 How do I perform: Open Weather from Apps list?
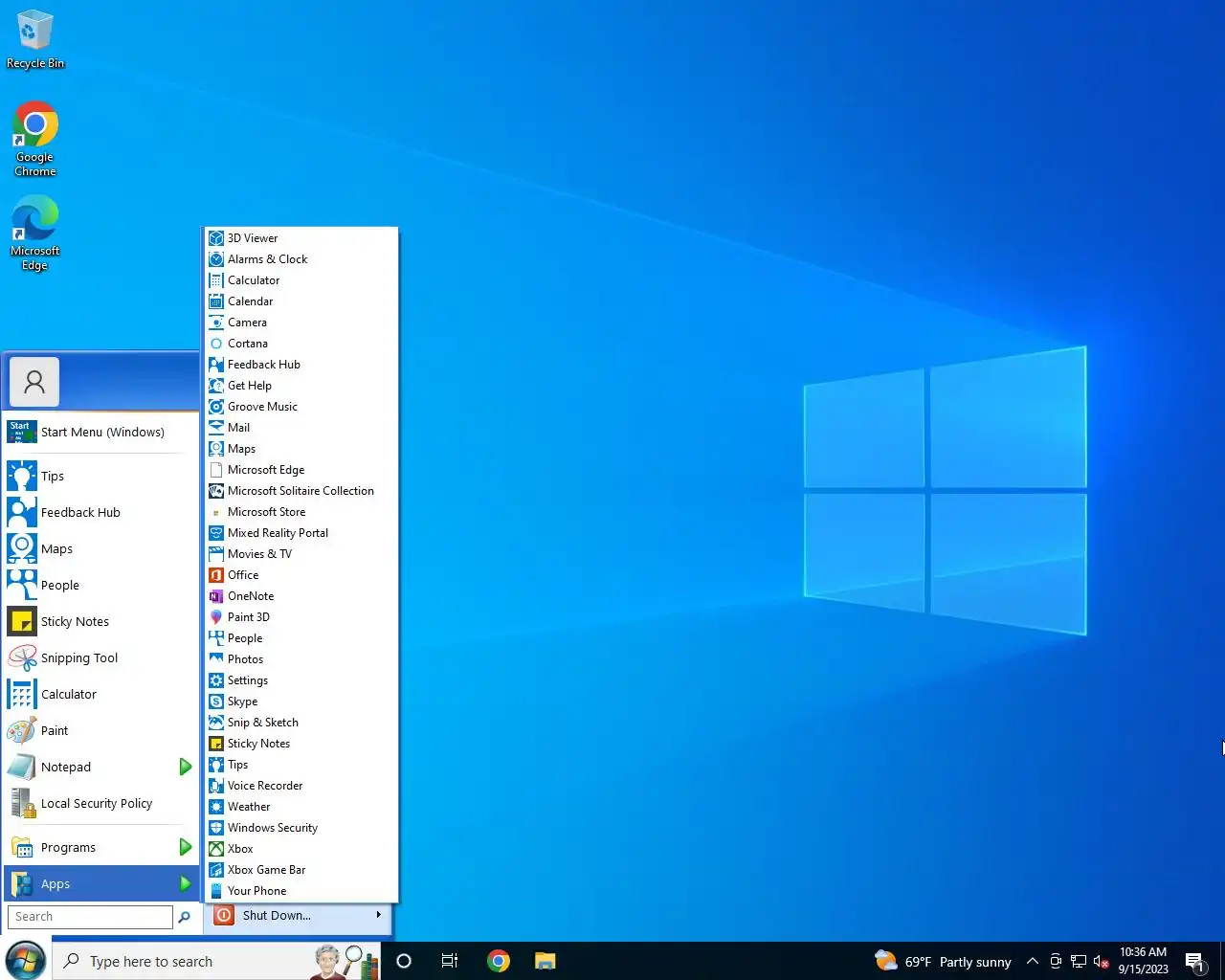click(301, 807)
